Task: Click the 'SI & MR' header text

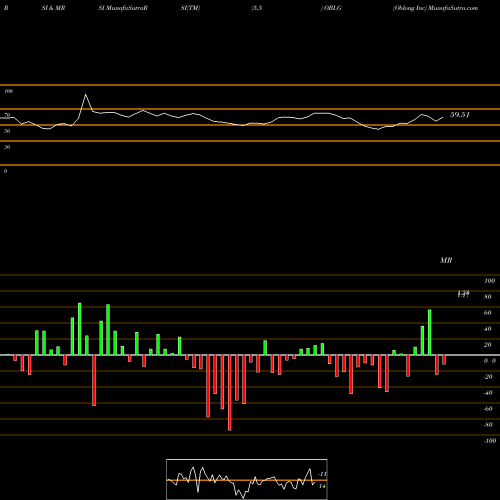Action: point(53,8)
